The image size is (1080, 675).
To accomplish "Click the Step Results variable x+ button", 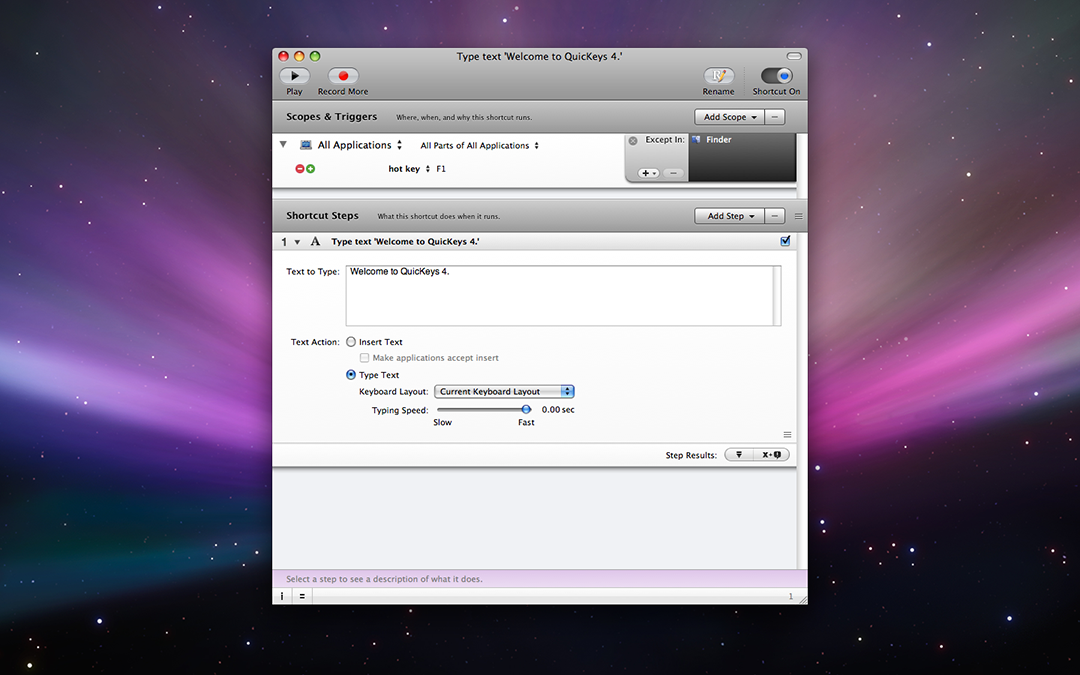I will 771,455.
